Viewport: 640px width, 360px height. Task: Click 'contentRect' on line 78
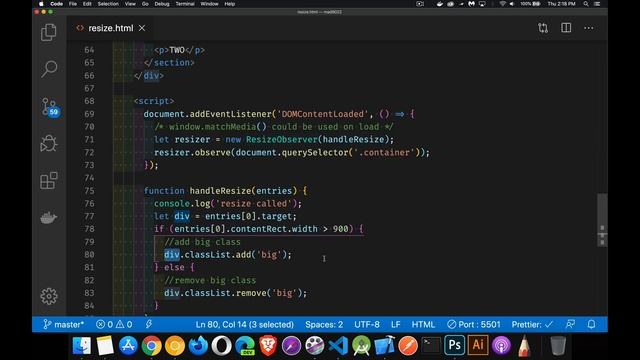258,229
